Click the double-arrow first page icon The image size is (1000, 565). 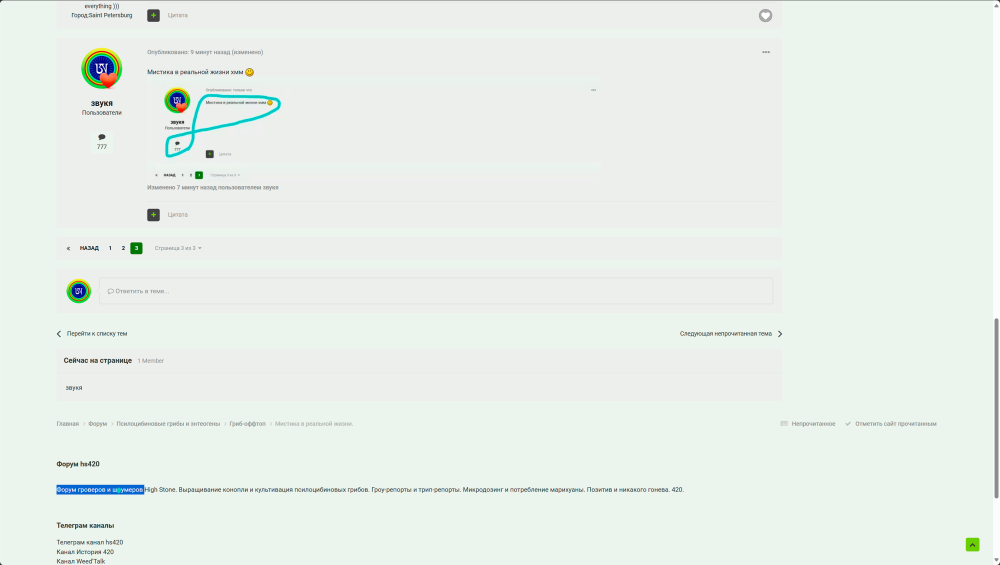point(68,248)
